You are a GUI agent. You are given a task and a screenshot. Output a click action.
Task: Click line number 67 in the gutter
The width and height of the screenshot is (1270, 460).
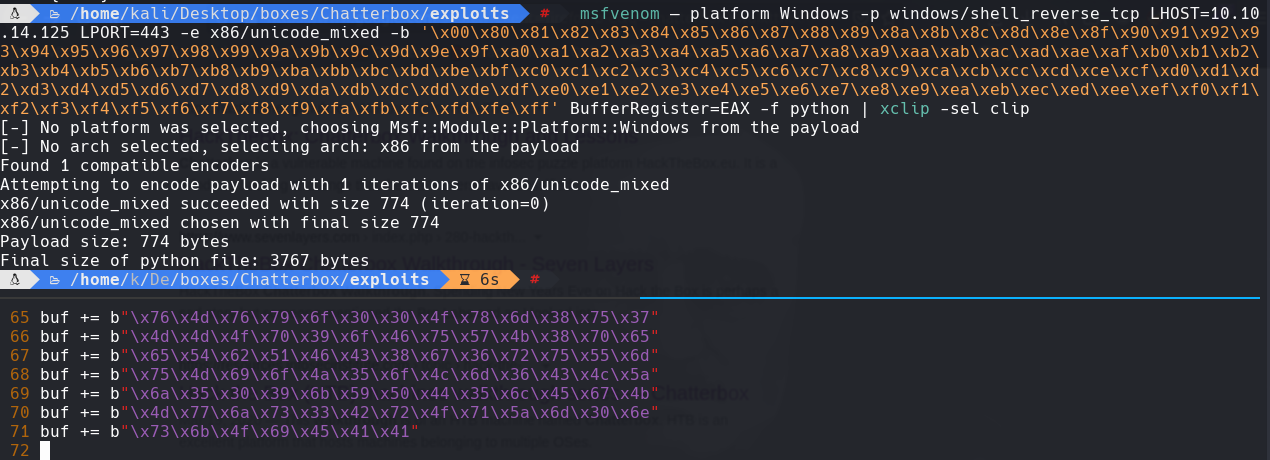pos(20,355)
